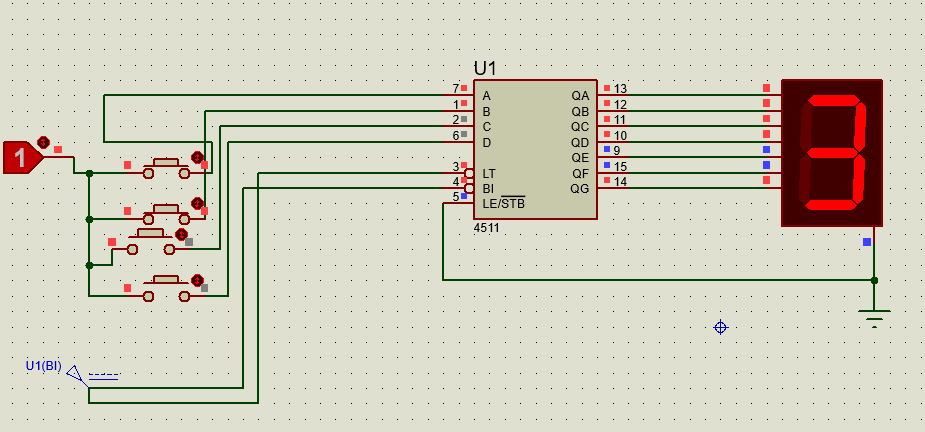Click pin number 14 beside QG
The width and height of the screenshot is (925, 432).
620,182
